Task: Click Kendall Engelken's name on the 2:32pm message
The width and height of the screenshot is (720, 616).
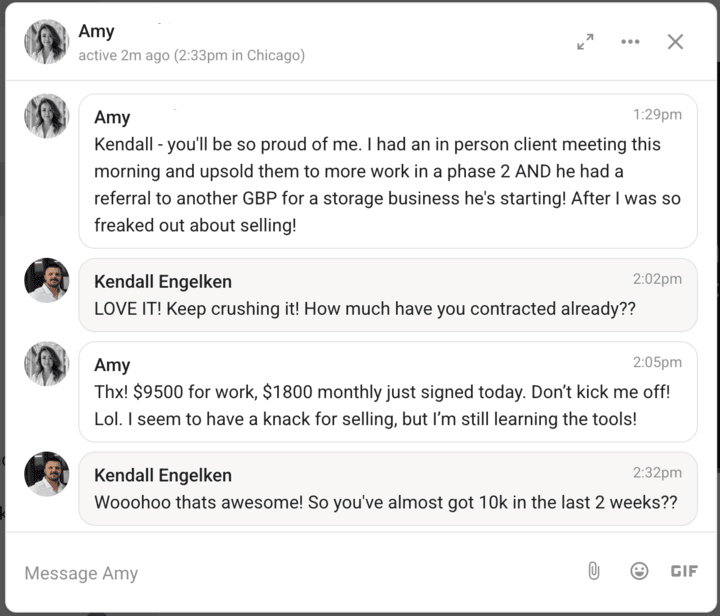Action: click(x=163, y=475)
